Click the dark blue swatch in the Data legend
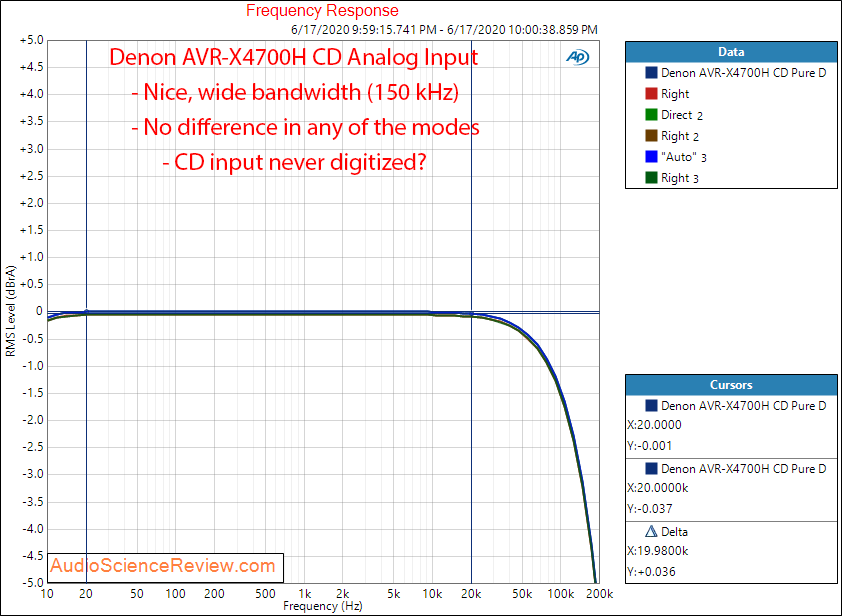Image resolution: width=842 pixels, height=616 pixels. pyautogui.click(x=651, y=73)
